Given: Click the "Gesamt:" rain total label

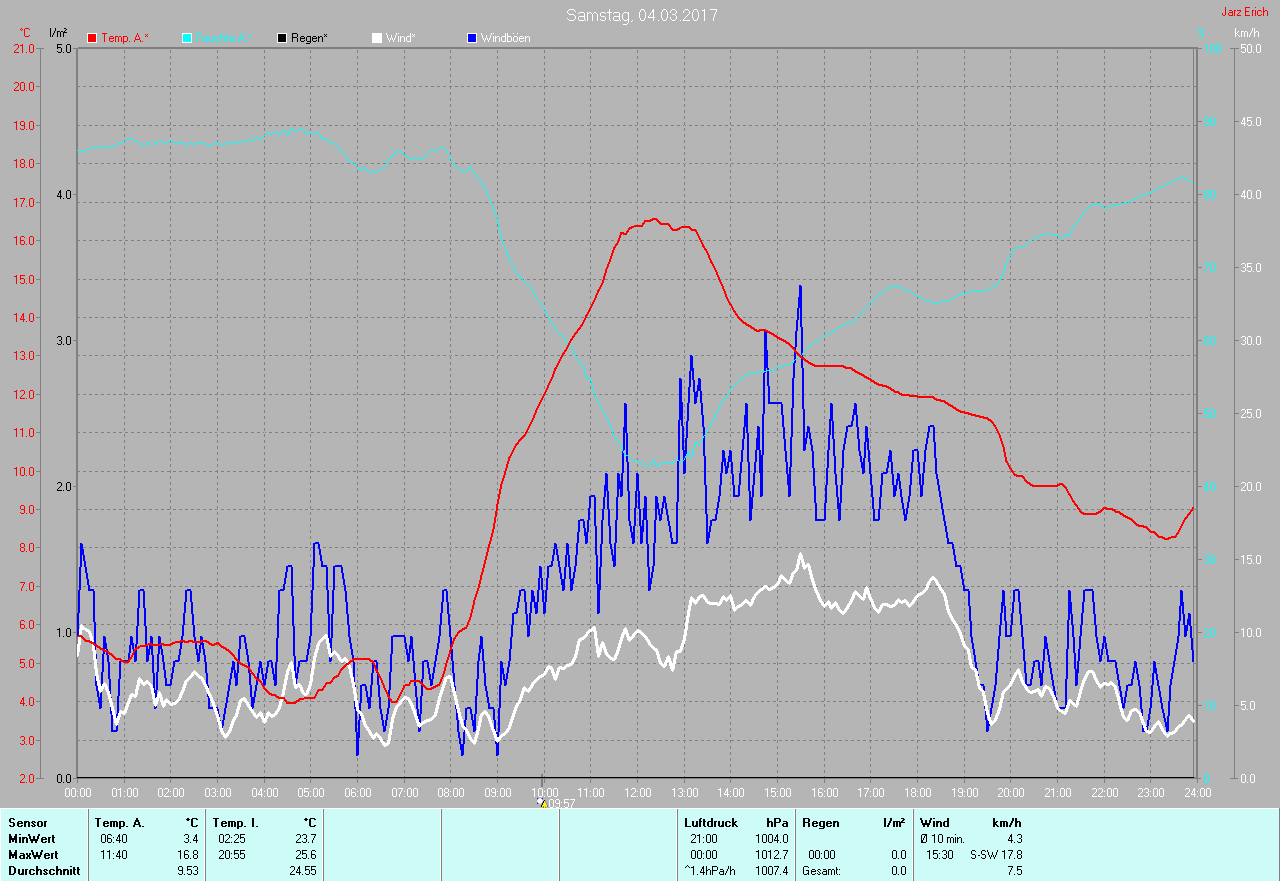Looking at the screenshot, I should (x=822, y=871).
